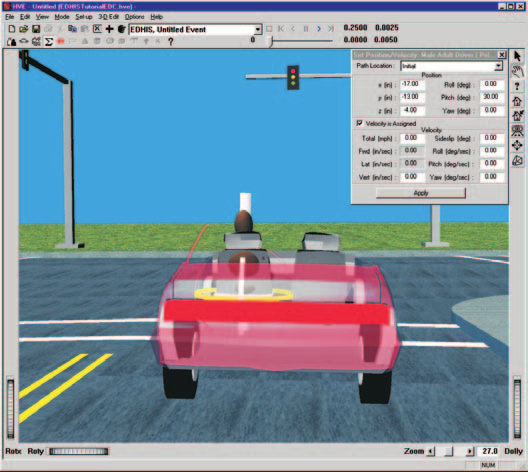Click the Pitch (deg) field showing 30.00
Viewport: 528px width, 472px height.
[x=492, y=97]
